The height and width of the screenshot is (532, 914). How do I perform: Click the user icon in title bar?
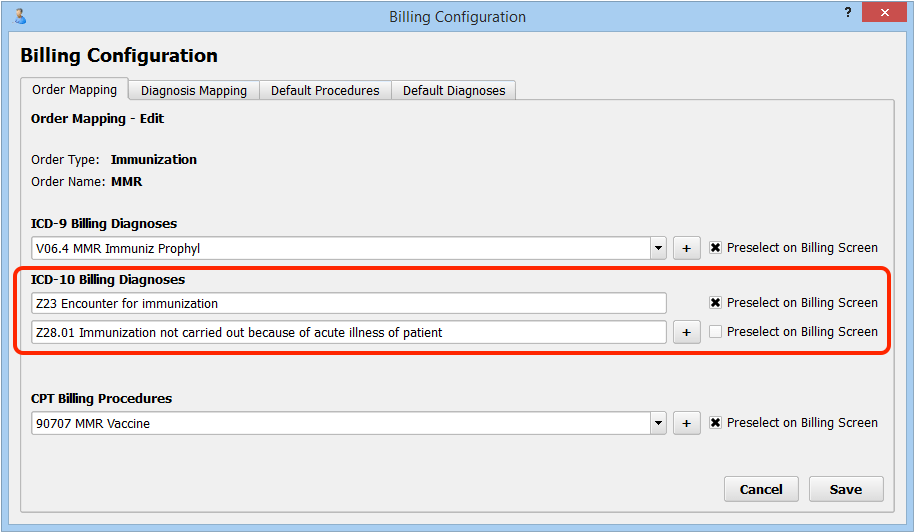pyautogui.click(x=20, y=16)
